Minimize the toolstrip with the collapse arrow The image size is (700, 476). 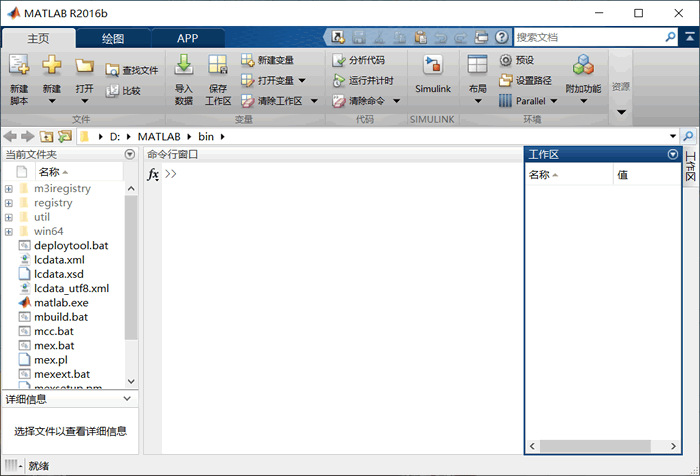pyautogui.click(x=690, y=38)
